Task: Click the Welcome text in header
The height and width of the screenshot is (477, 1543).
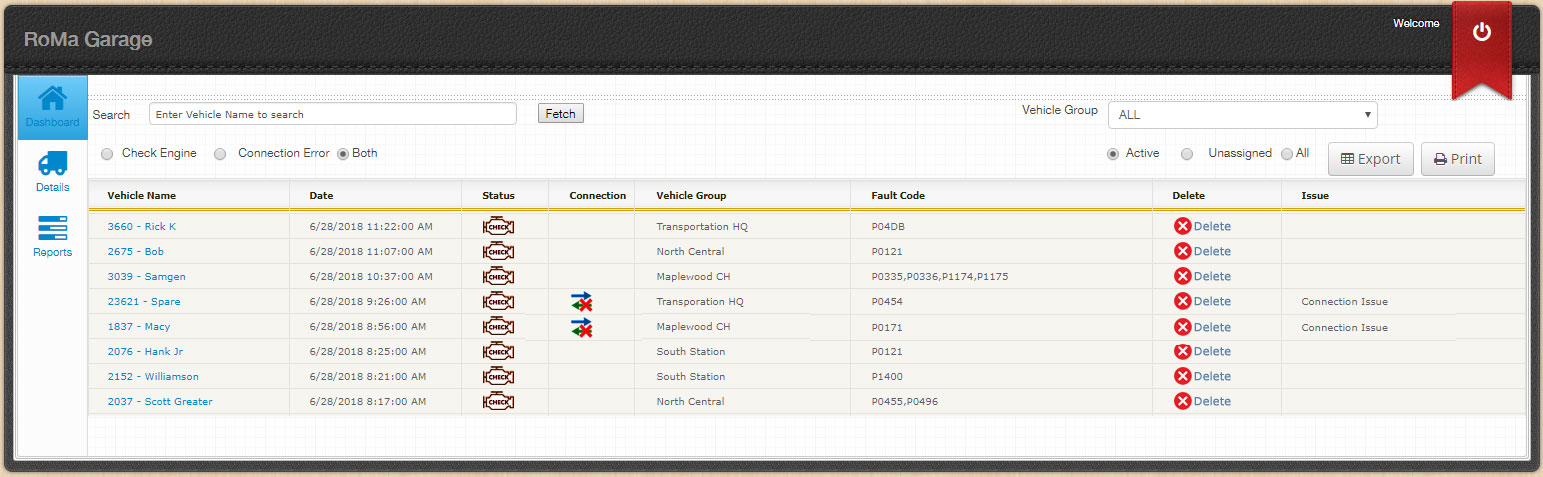Action: click(1416, 23)
